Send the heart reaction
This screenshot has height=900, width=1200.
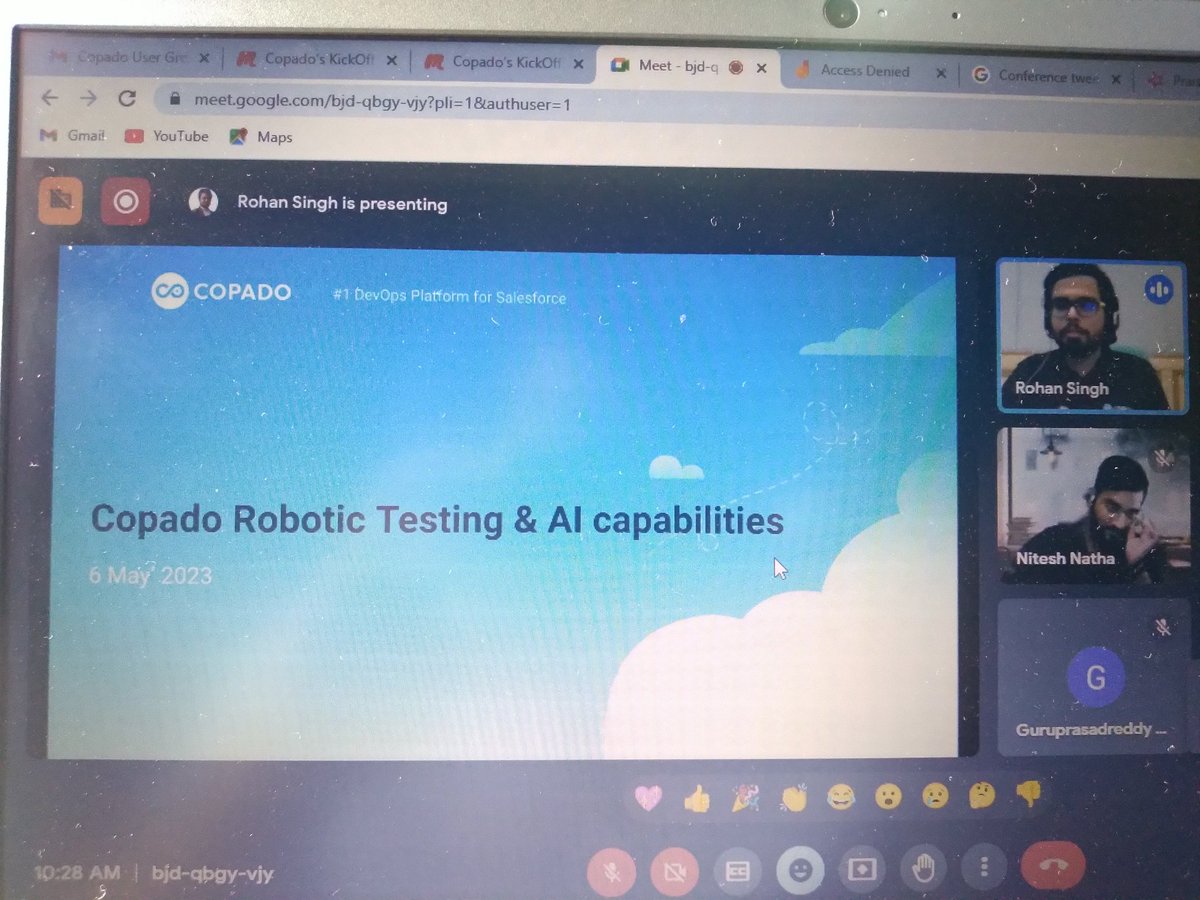point(648,797)
